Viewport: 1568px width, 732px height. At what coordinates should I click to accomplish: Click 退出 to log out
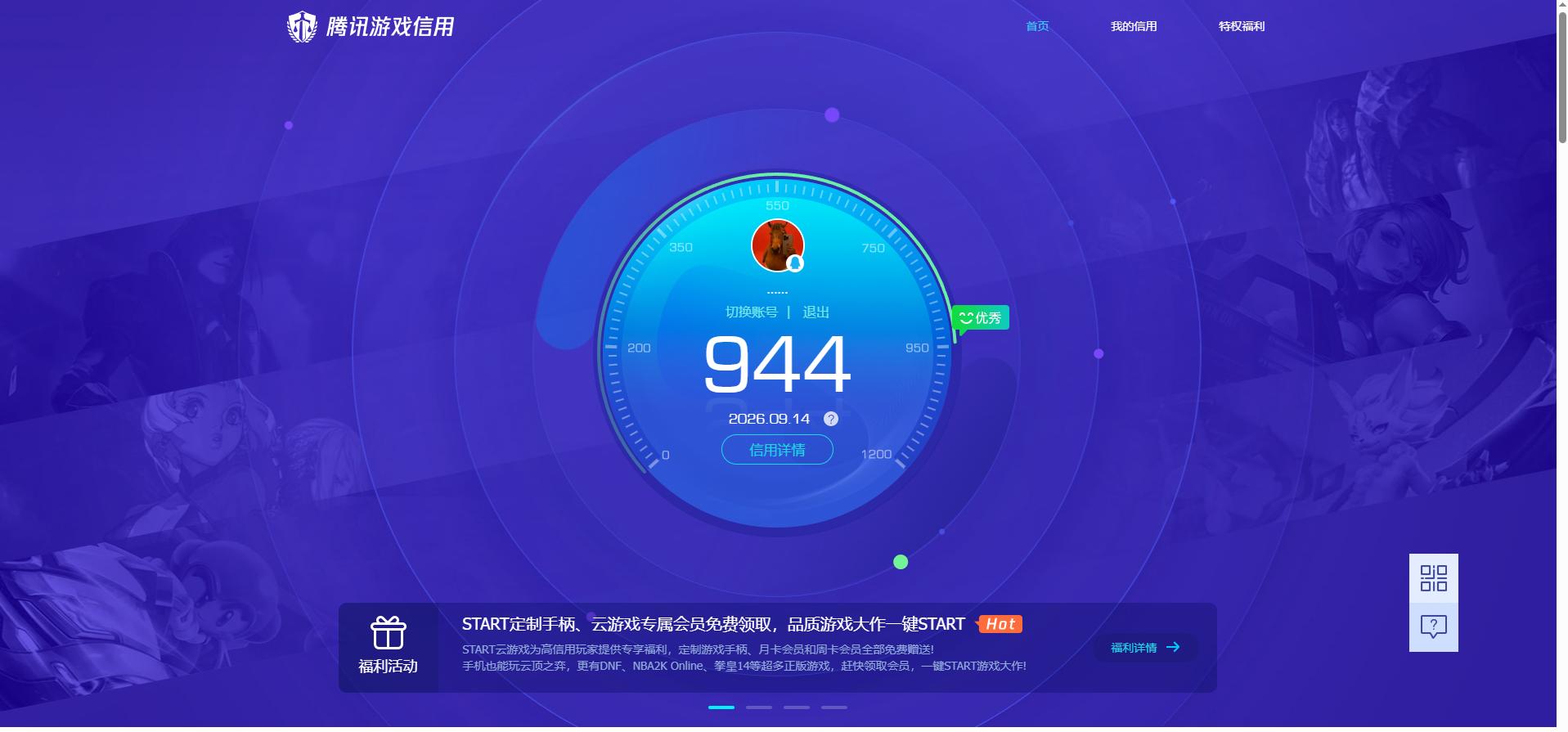click(815, 312)
